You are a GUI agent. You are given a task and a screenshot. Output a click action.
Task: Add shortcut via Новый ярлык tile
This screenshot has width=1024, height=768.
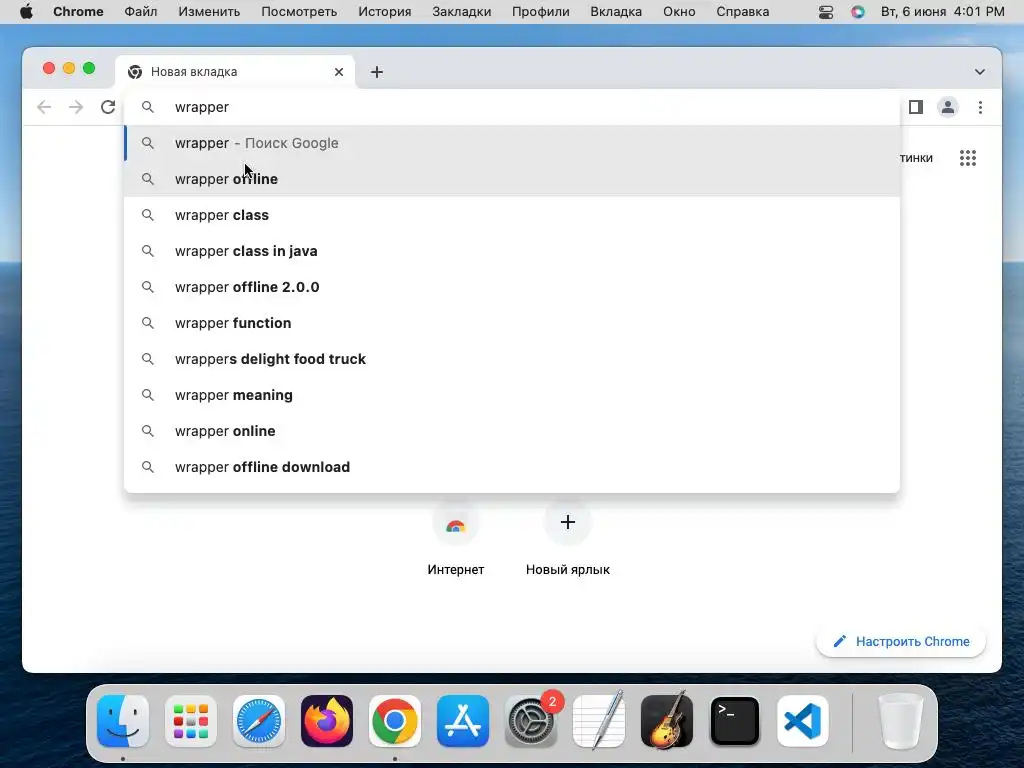pos(568,538)
